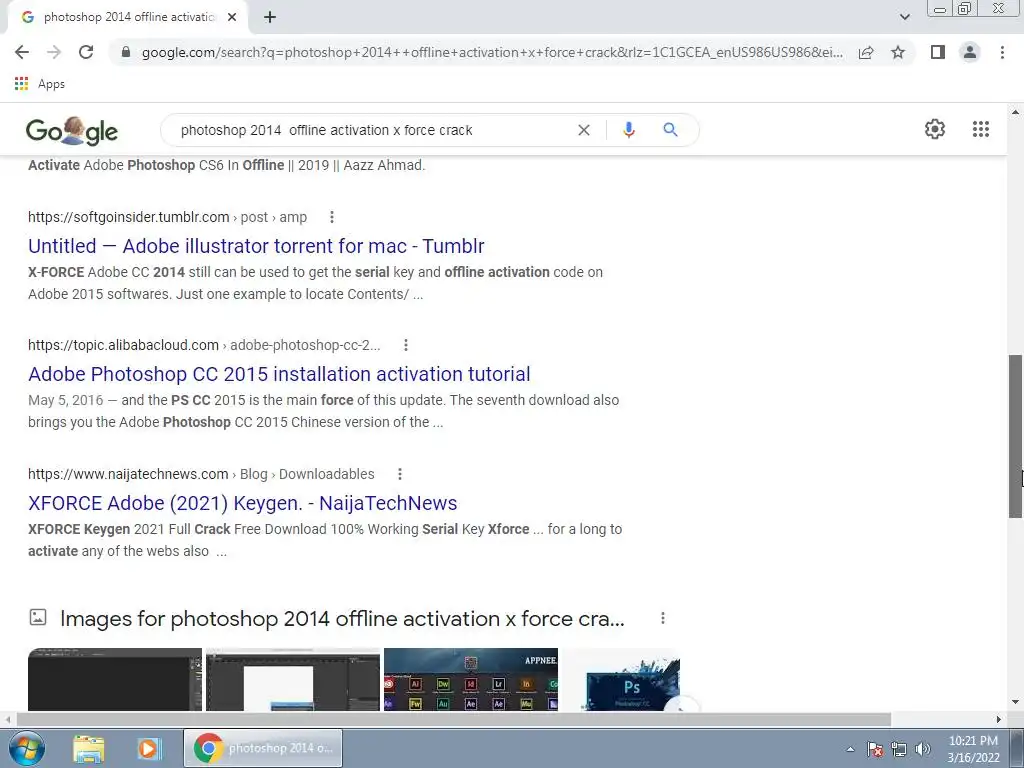Click the Activate Adobe Photoshop CS6 snippet
This screenshot has height=768, width=1024.
tap(227, 165)
